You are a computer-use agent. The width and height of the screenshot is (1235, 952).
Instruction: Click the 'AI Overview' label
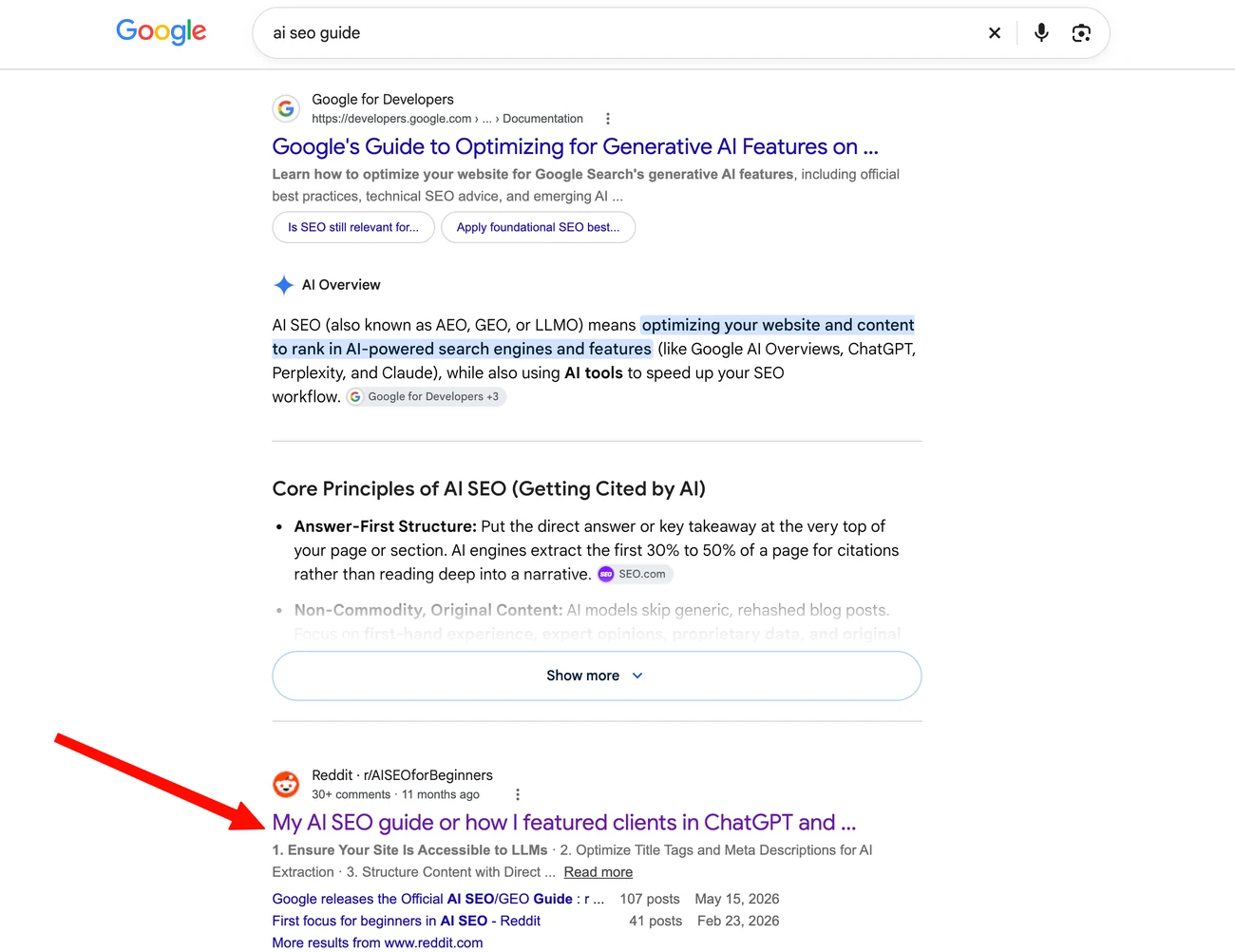(341, 285)
